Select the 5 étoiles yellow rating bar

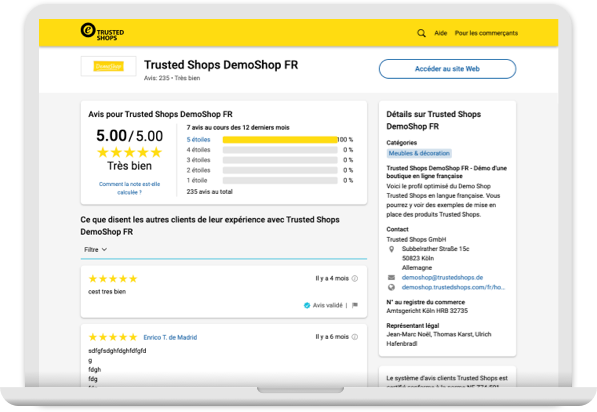coord(280,140)
